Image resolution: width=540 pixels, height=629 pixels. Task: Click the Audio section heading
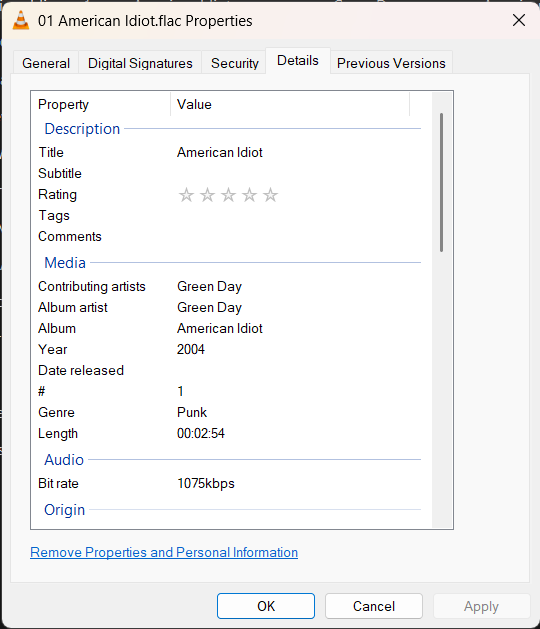[64, 460]
